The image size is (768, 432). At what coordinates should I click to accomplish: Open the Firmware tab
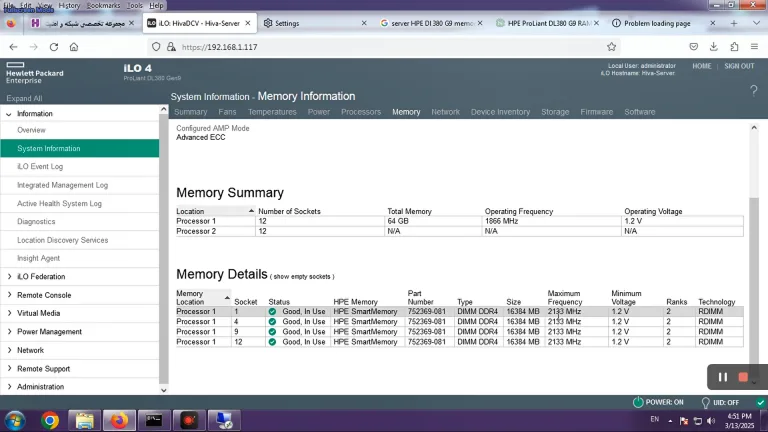(597, 112)
